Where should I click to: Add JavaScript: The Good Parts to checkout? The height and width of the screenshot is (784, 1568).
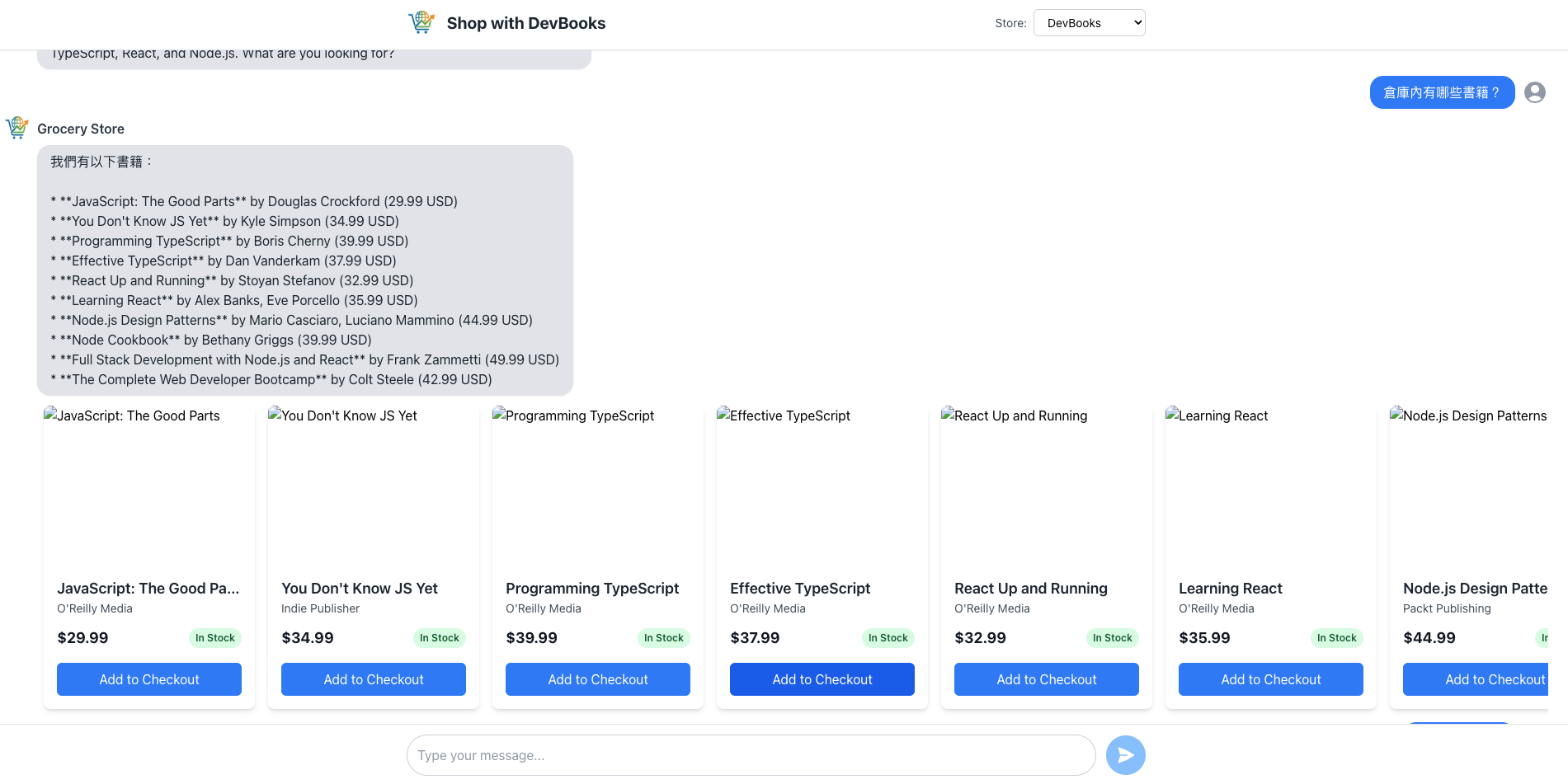149,679
